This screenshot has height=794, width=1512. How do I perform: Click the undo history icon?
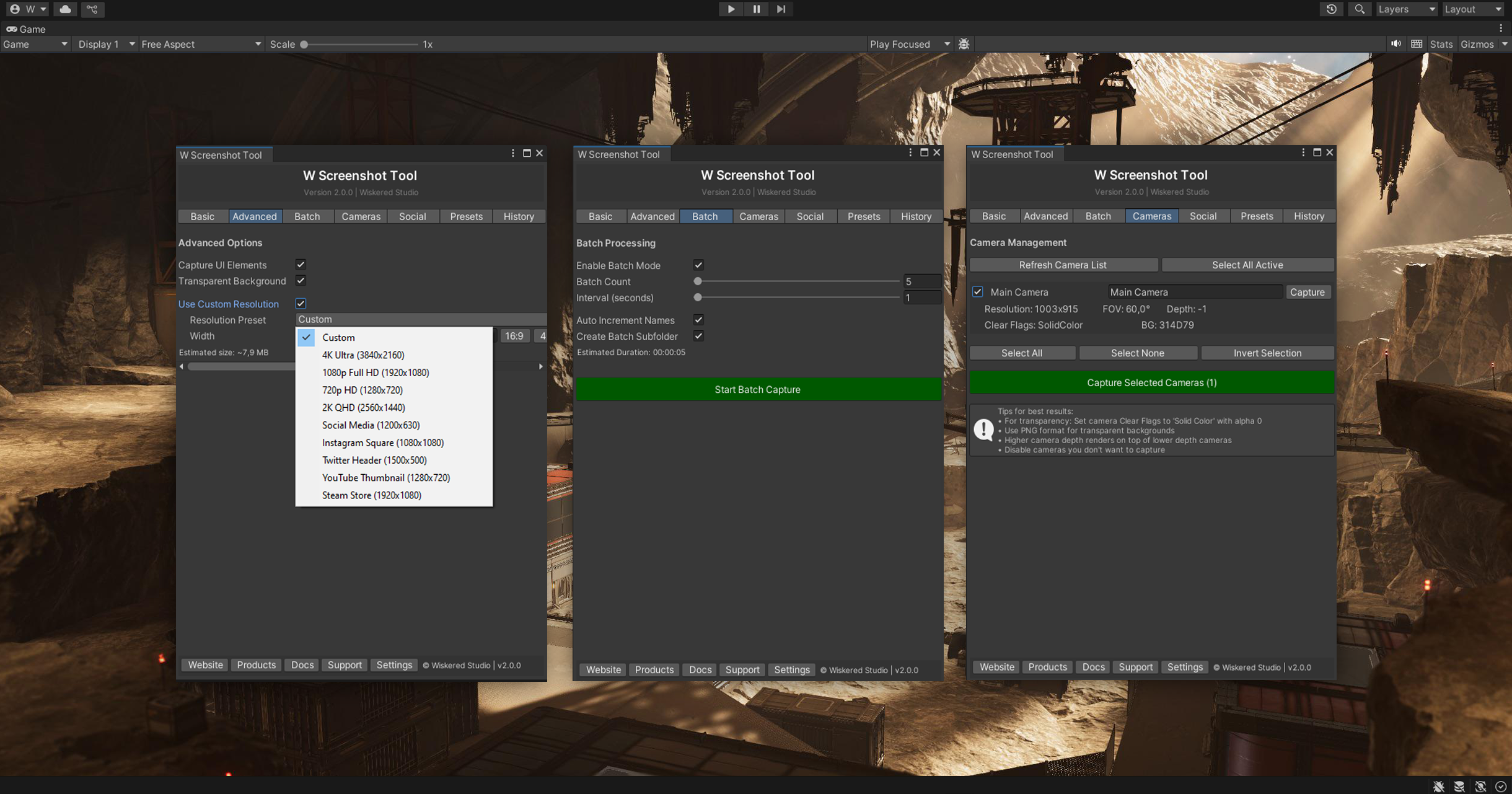(x=1331, y=9)
